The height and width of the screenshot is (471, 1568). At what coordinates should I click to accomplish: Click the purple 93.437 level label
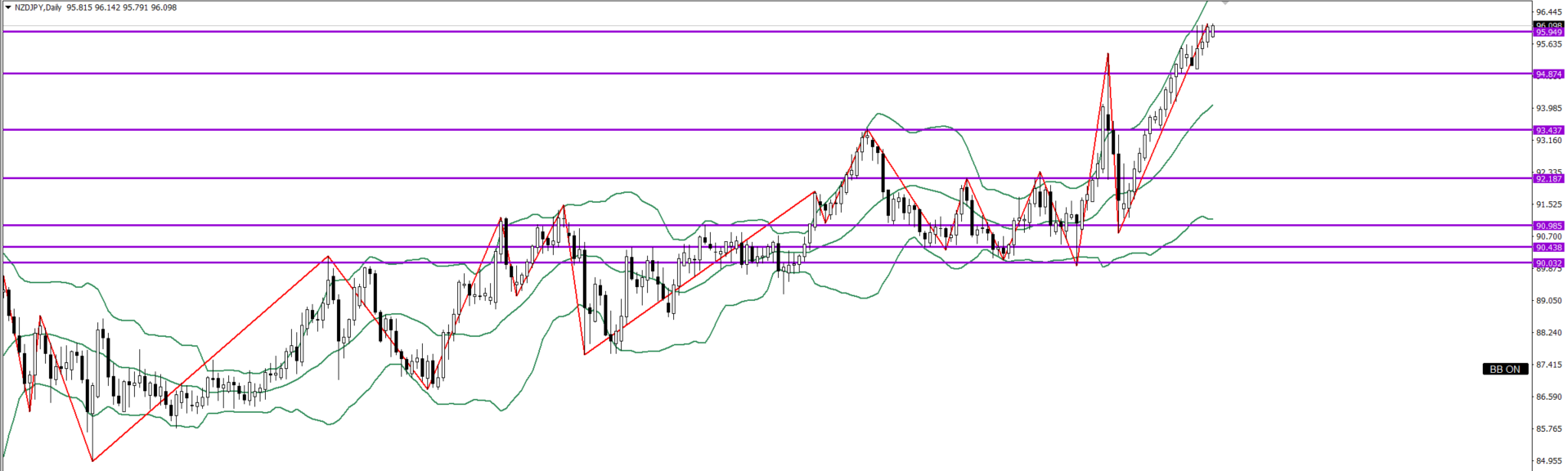click(1548, 131)
